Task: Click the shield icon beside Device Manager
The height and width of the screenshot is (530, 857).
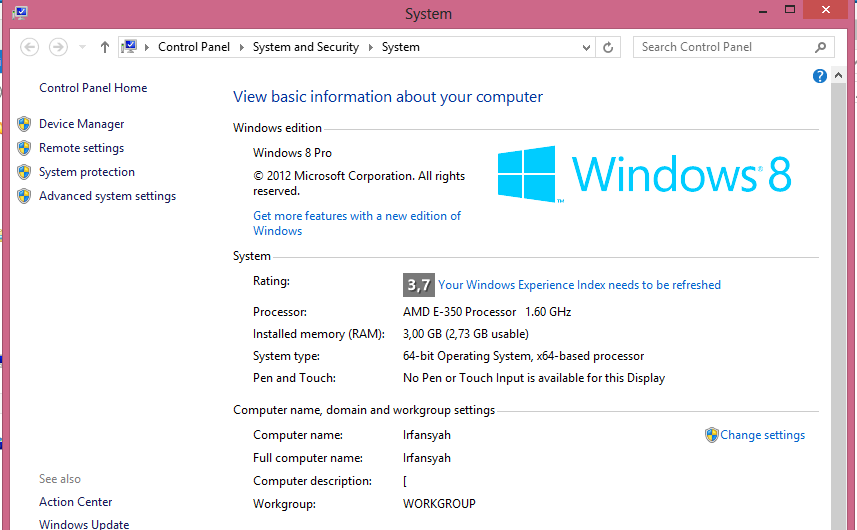Action: [x=24, y=124]
